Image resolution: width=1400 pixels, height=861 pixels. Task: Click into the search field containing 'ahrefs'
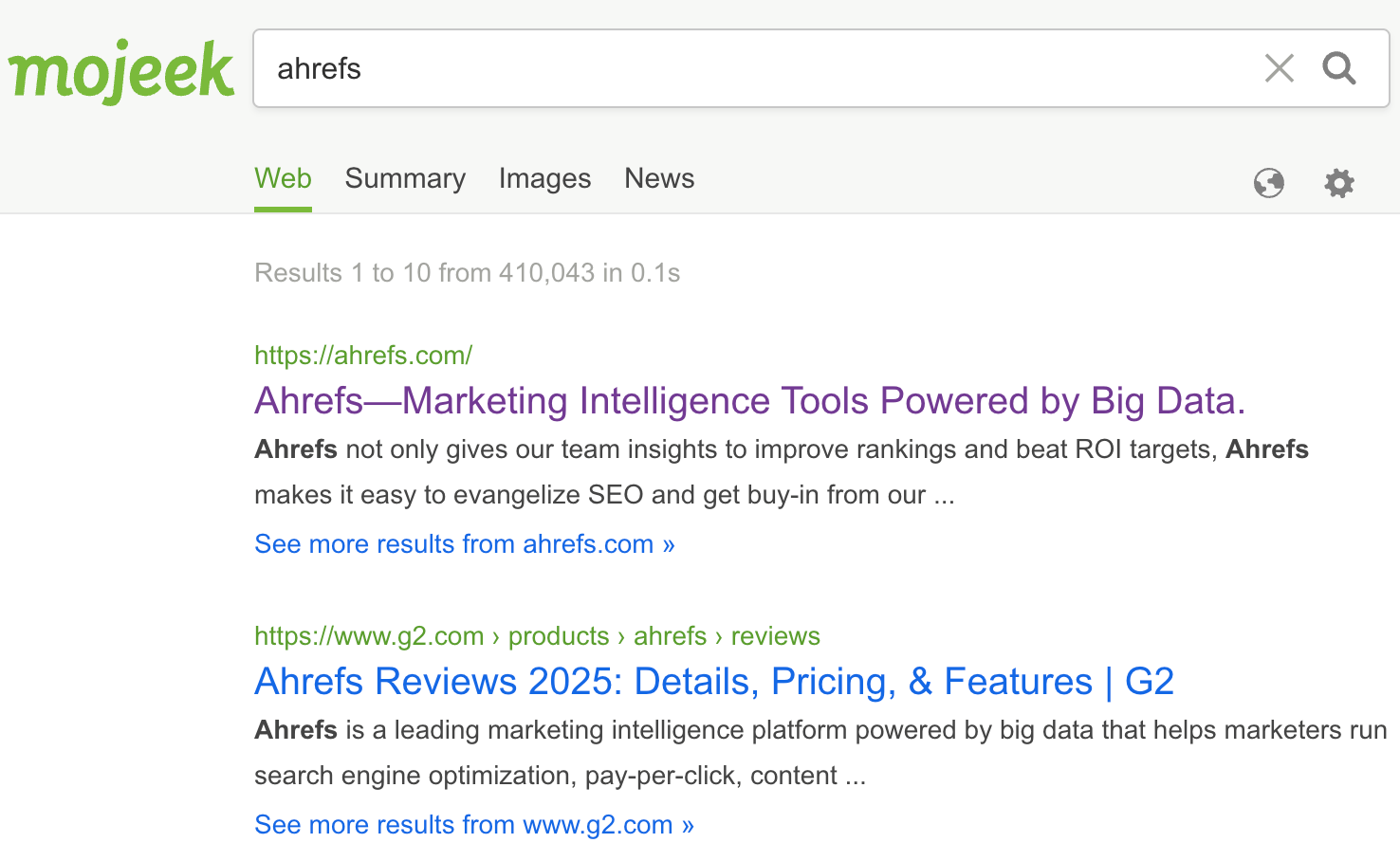(x=759, y=68)
